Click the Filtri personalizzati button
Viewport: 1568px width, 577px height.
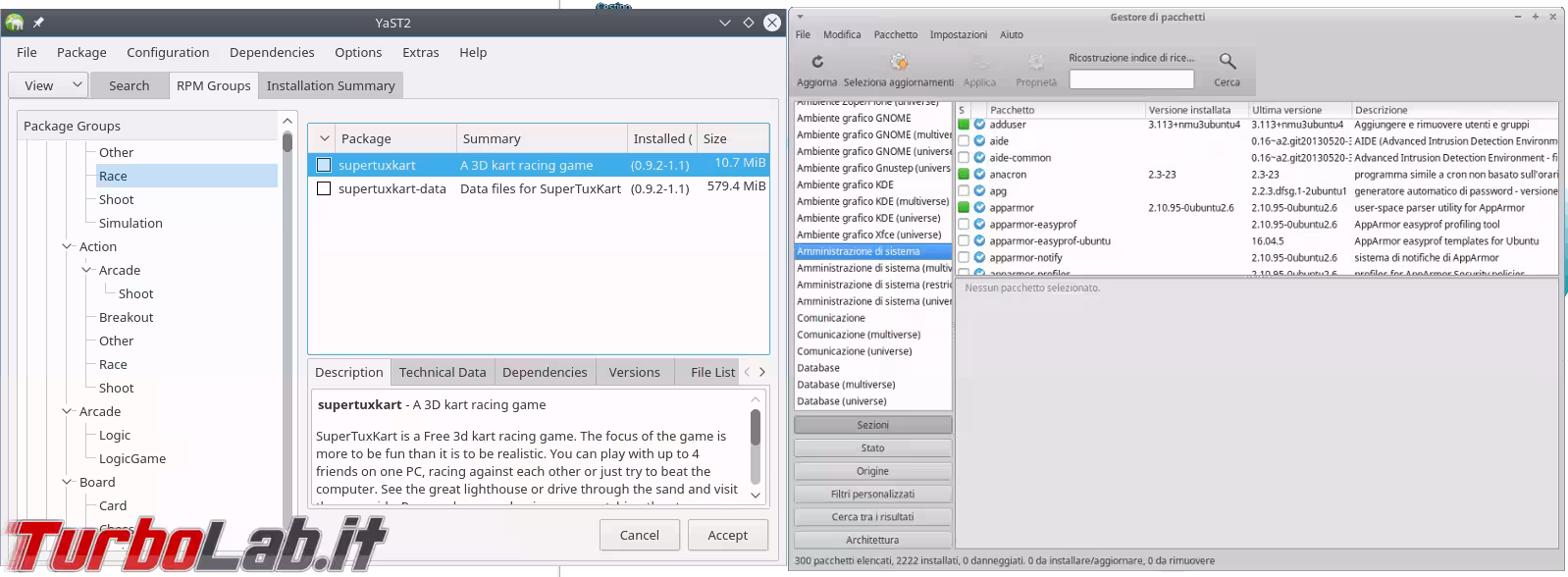pyautogui.click(x=872, y=494)
